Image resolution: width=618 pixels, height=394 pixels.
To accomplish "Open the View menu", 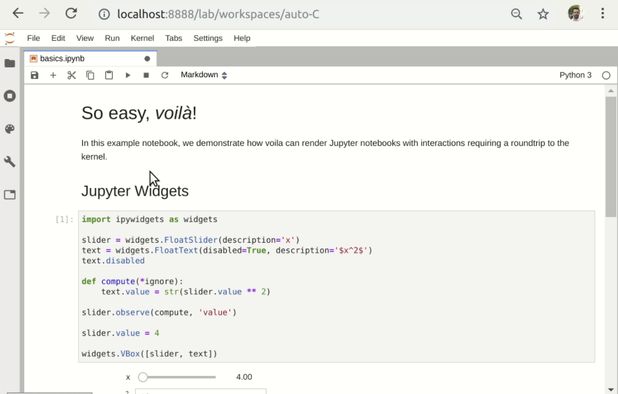I will 85,38.
